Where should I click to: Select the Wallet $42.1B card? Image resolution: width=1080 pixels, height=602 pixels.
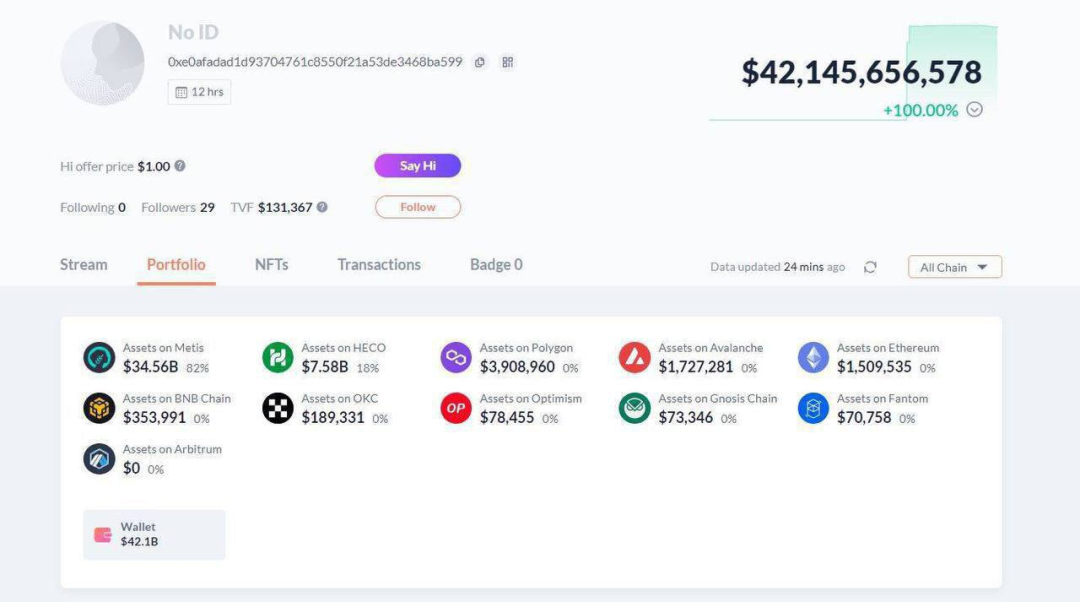point(154,535)
